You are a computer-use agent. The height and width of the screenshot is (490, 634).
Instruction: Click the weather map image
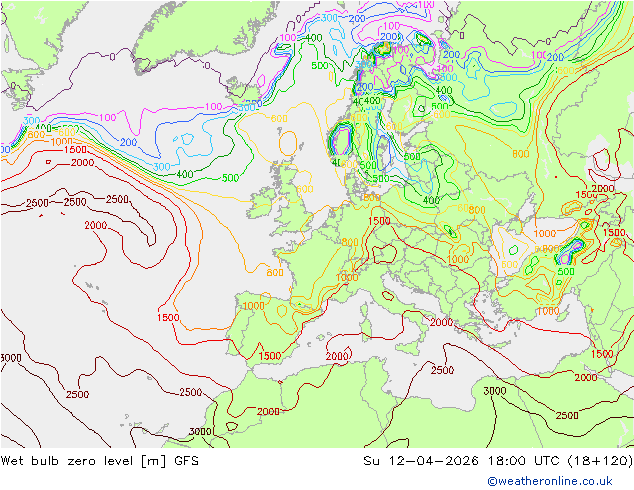317,224
